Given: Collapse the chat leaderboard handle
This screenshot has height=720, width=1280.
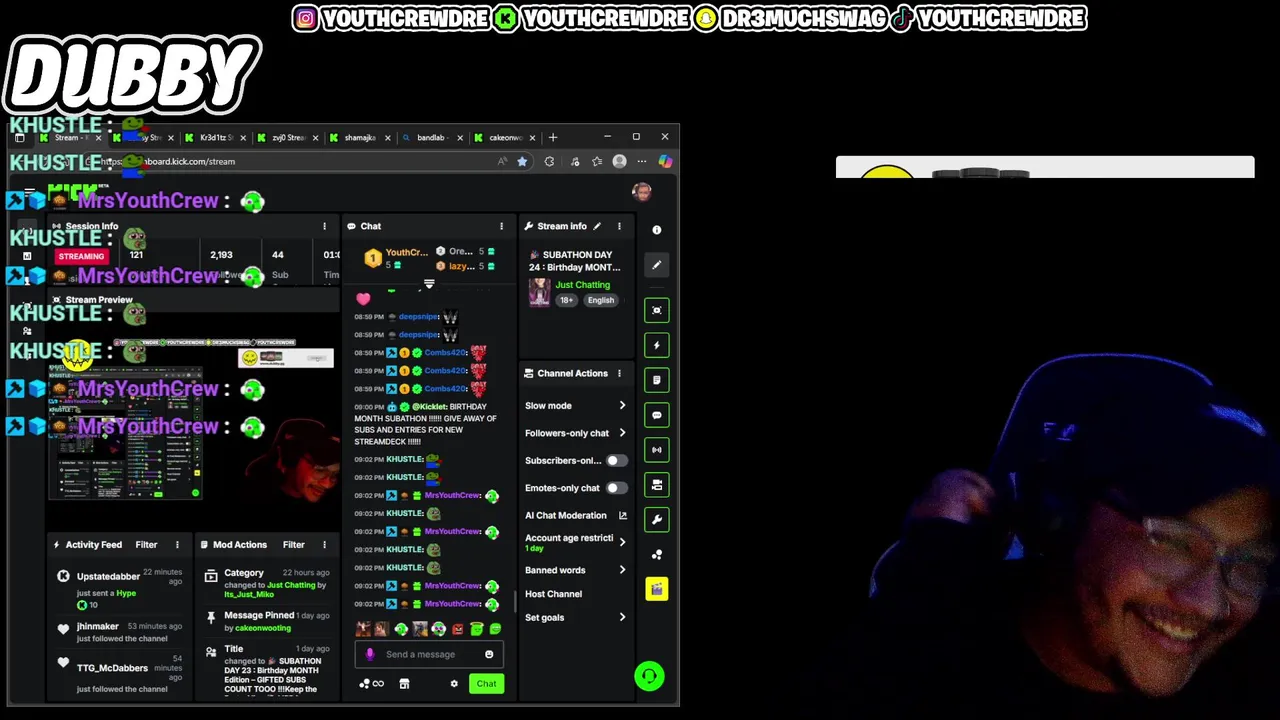Looking at the screenshot, I should tap(429, 285).
